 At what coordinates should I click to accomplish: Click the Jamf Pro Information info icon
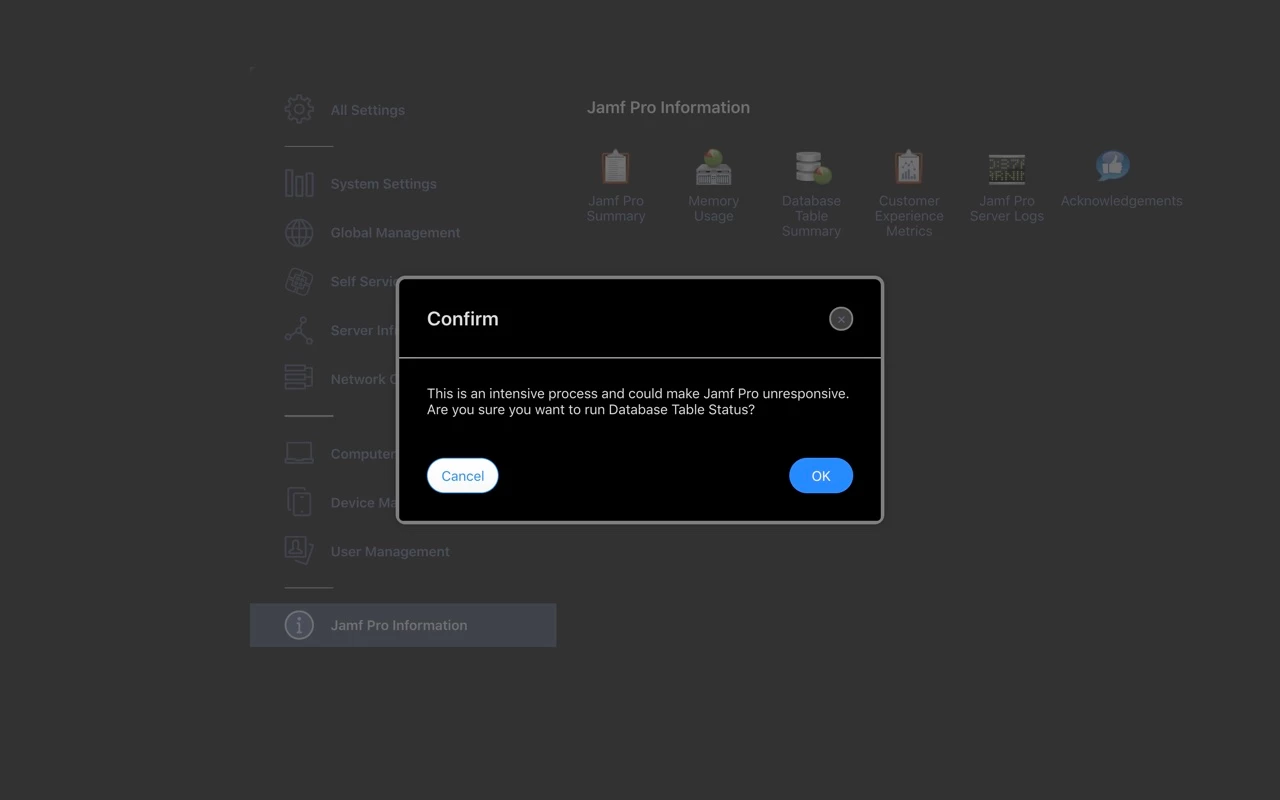[299, 625]
